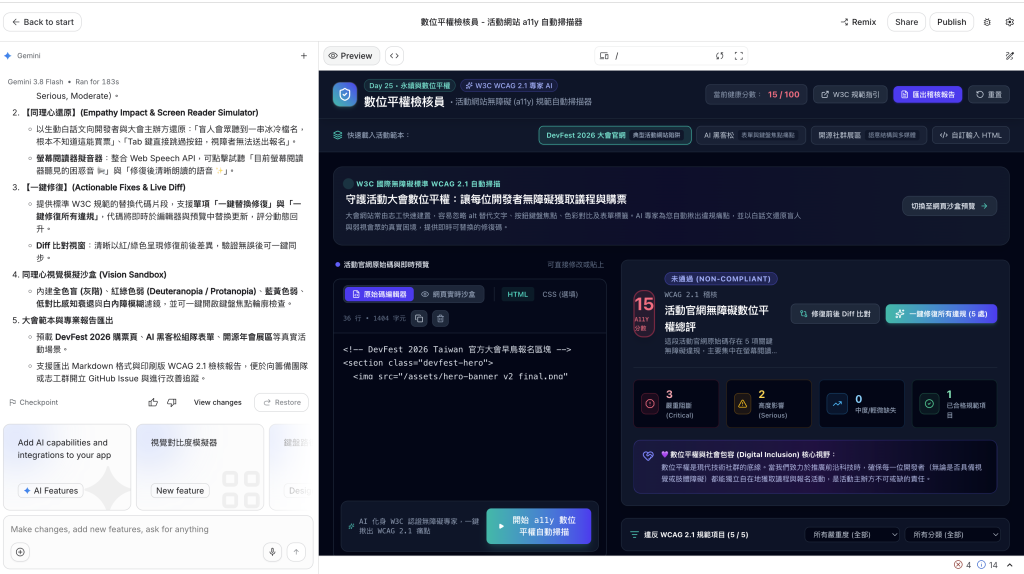1024x574 pixels.
Task: Click the thumbs up feedback icon
Action: click(153, 402)
